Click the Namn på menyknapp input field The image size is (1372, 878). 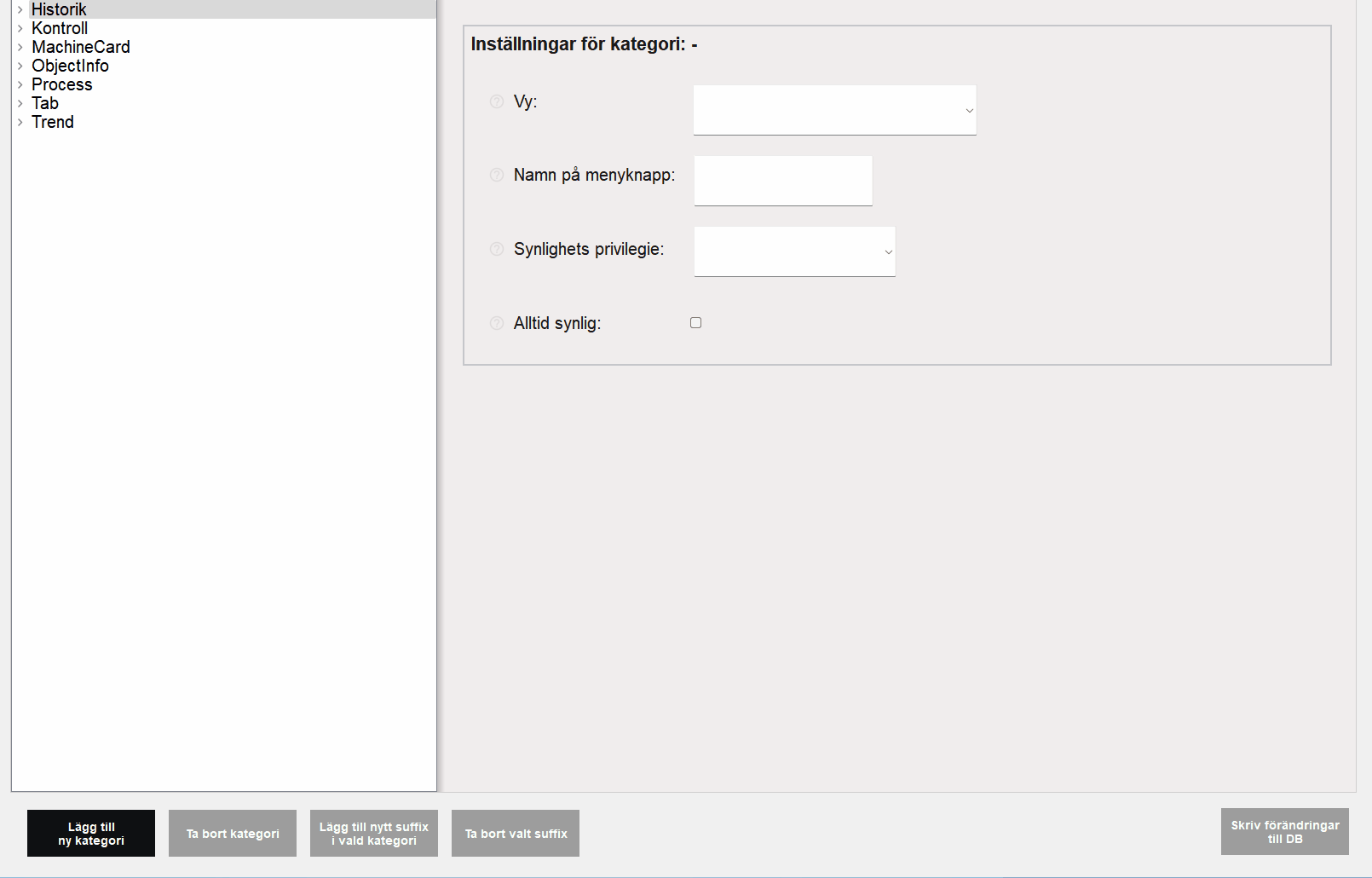click(782, 180)
